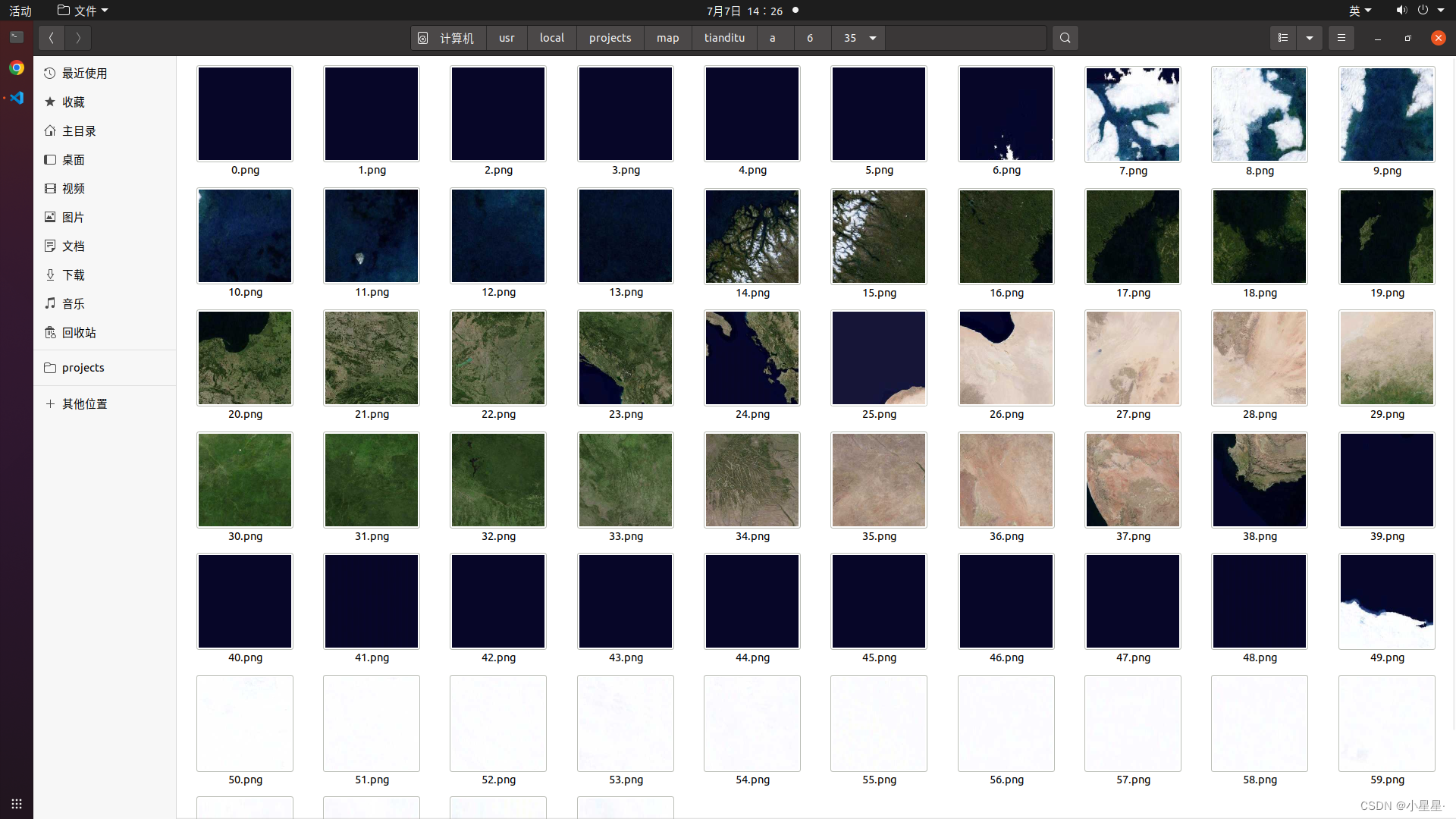Open the 活动 (Activities) overview
This screenshot has height=819, width=1456.
[x=20, y=11]
